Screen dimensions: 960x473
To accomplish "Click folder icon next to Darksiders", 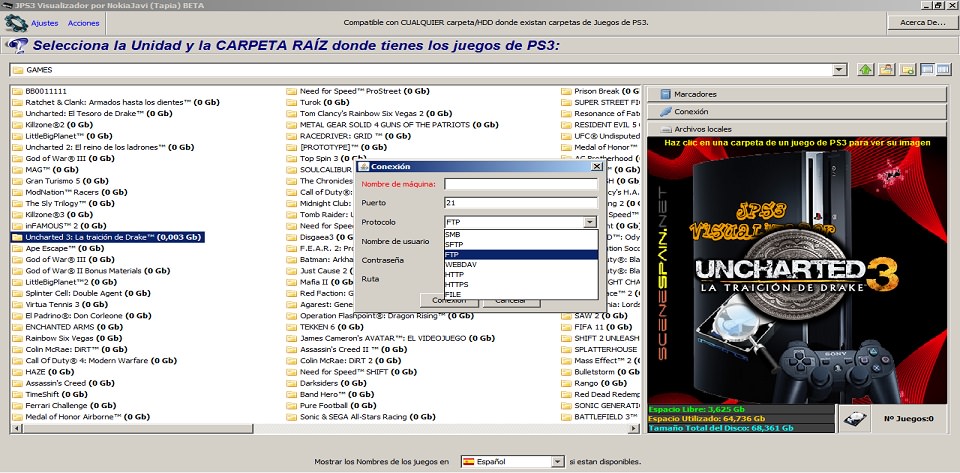I will click(x=291, y=383).
